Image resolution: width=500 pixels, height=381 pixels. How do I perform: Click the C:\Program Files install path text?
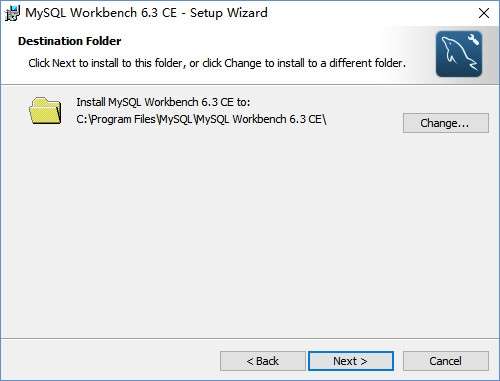pyautogui.click(x=201, y=119)
